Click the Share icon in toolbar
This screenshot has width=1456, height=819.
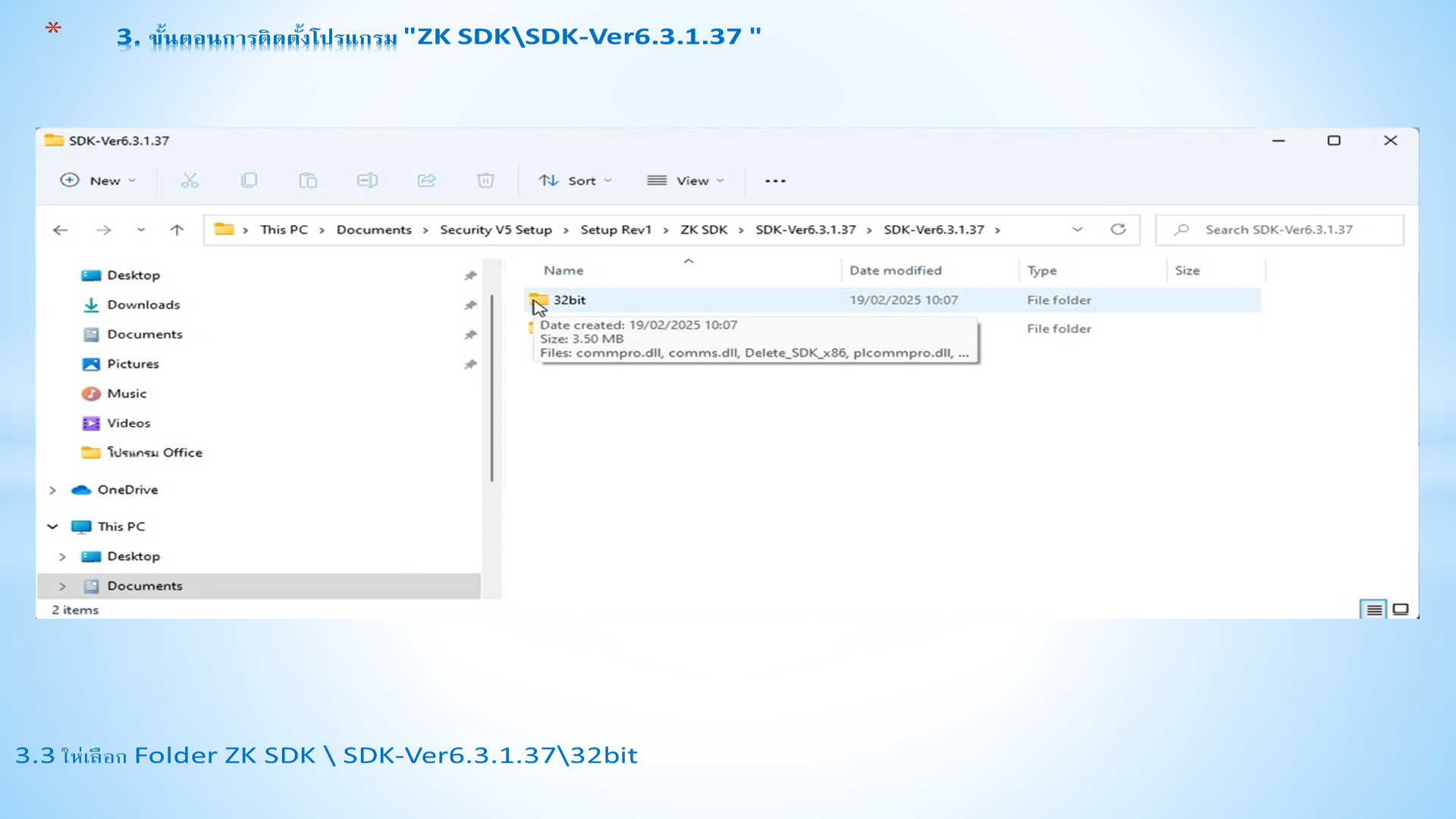pos(426,180)
